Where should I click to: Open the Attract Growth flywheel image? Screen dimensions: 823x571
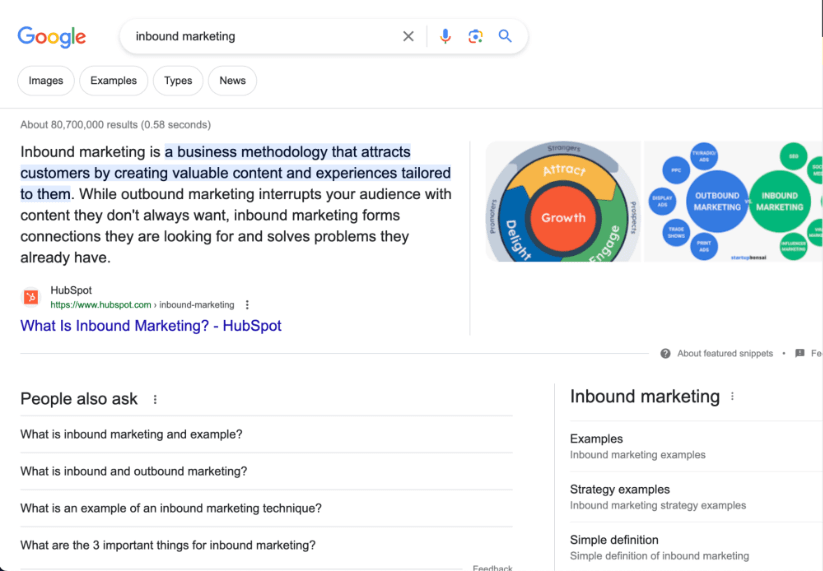tap(563, 201)
